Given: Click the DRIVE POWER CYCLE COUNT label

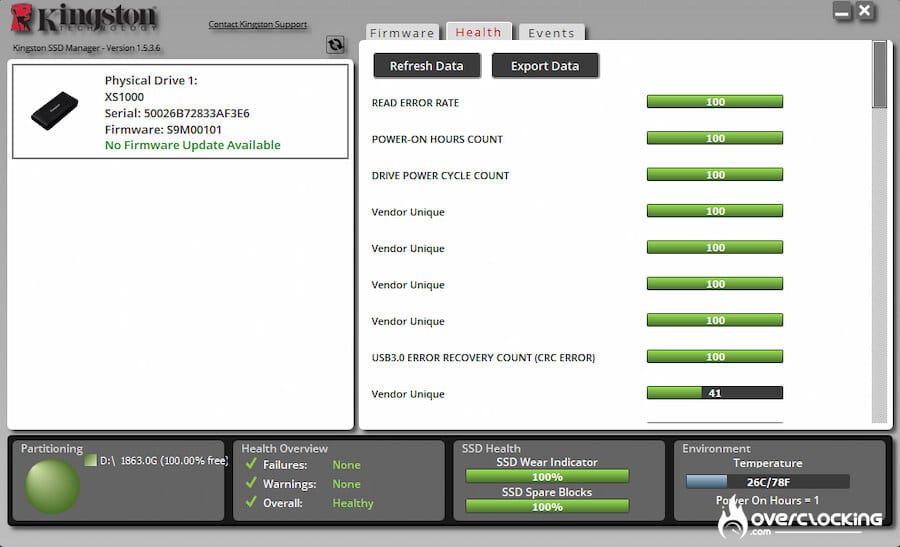Looking at the screenshot, I should (x=440, y=176).
